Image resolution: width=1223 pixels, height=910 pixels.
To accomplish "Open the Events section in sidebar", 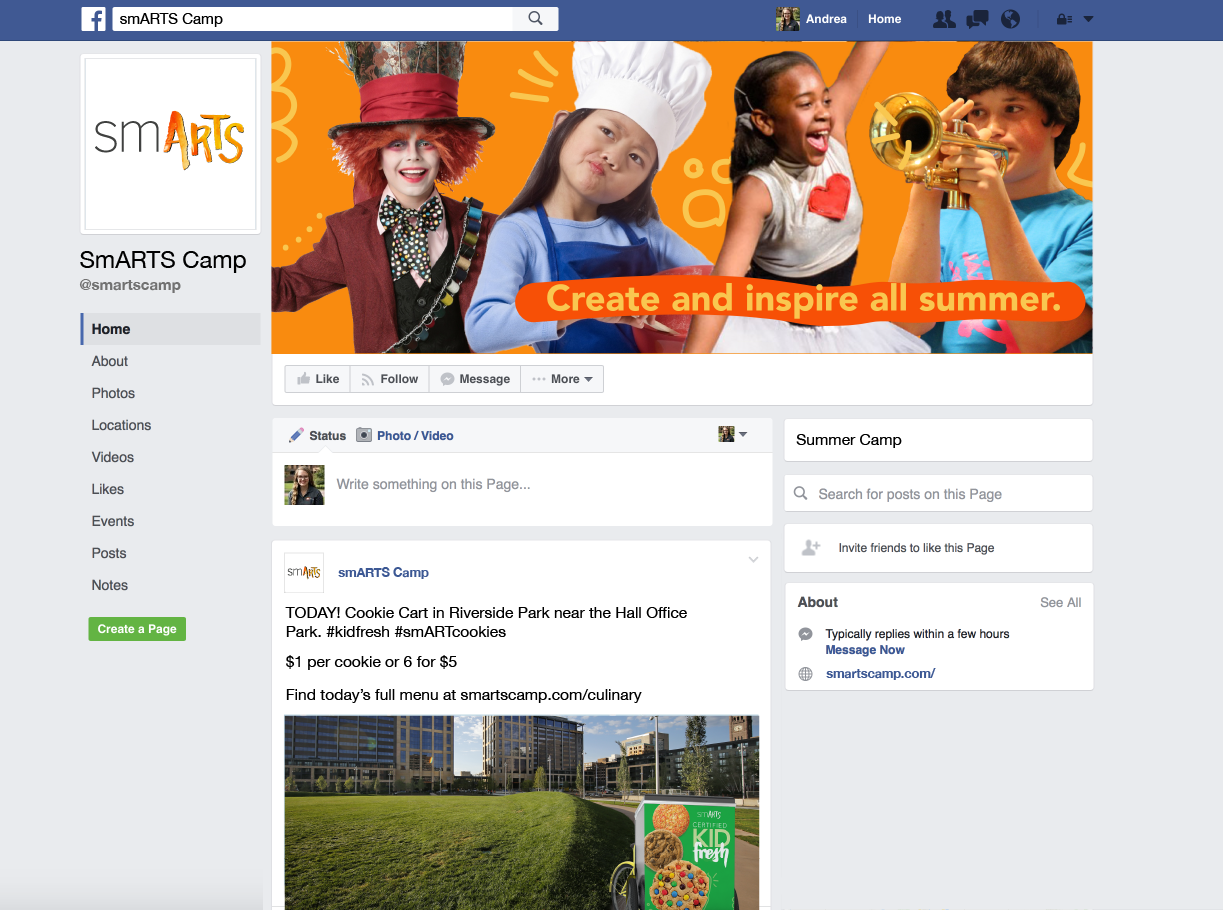I will point(113,521).
